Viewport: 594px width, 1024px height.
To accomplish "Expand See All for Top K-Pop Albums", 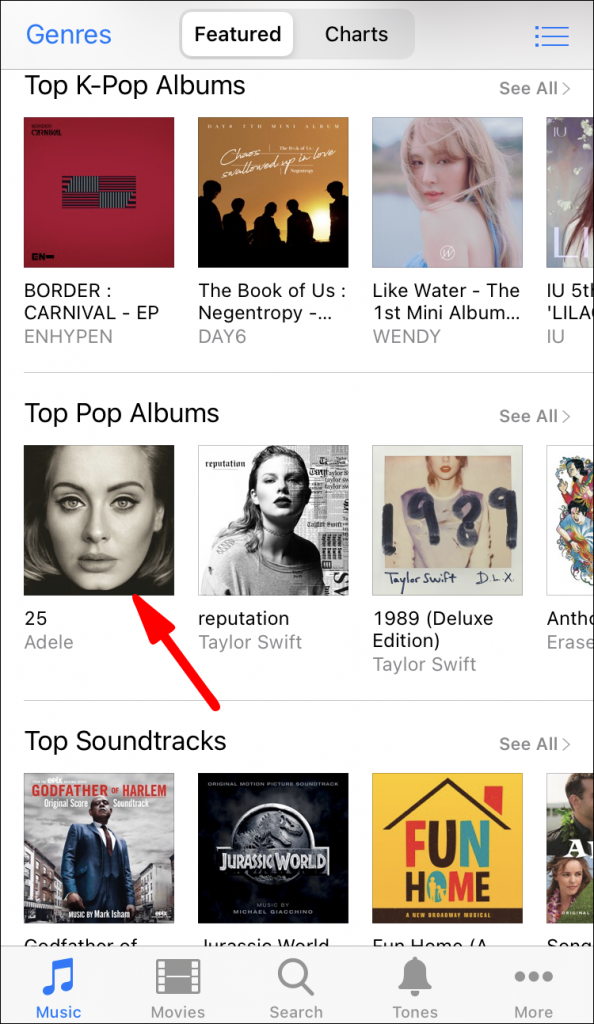I will tap(535, 88).
